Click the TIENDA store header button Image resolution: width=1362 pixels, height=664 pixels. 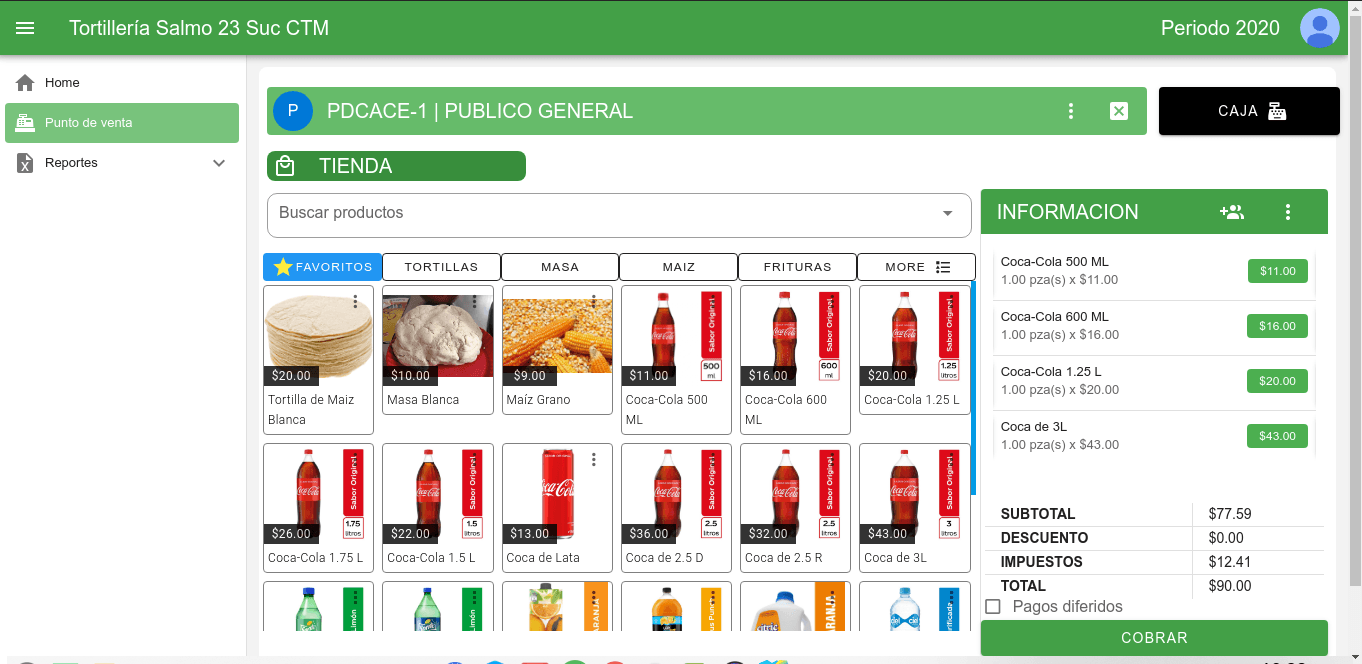coord(396,166)
